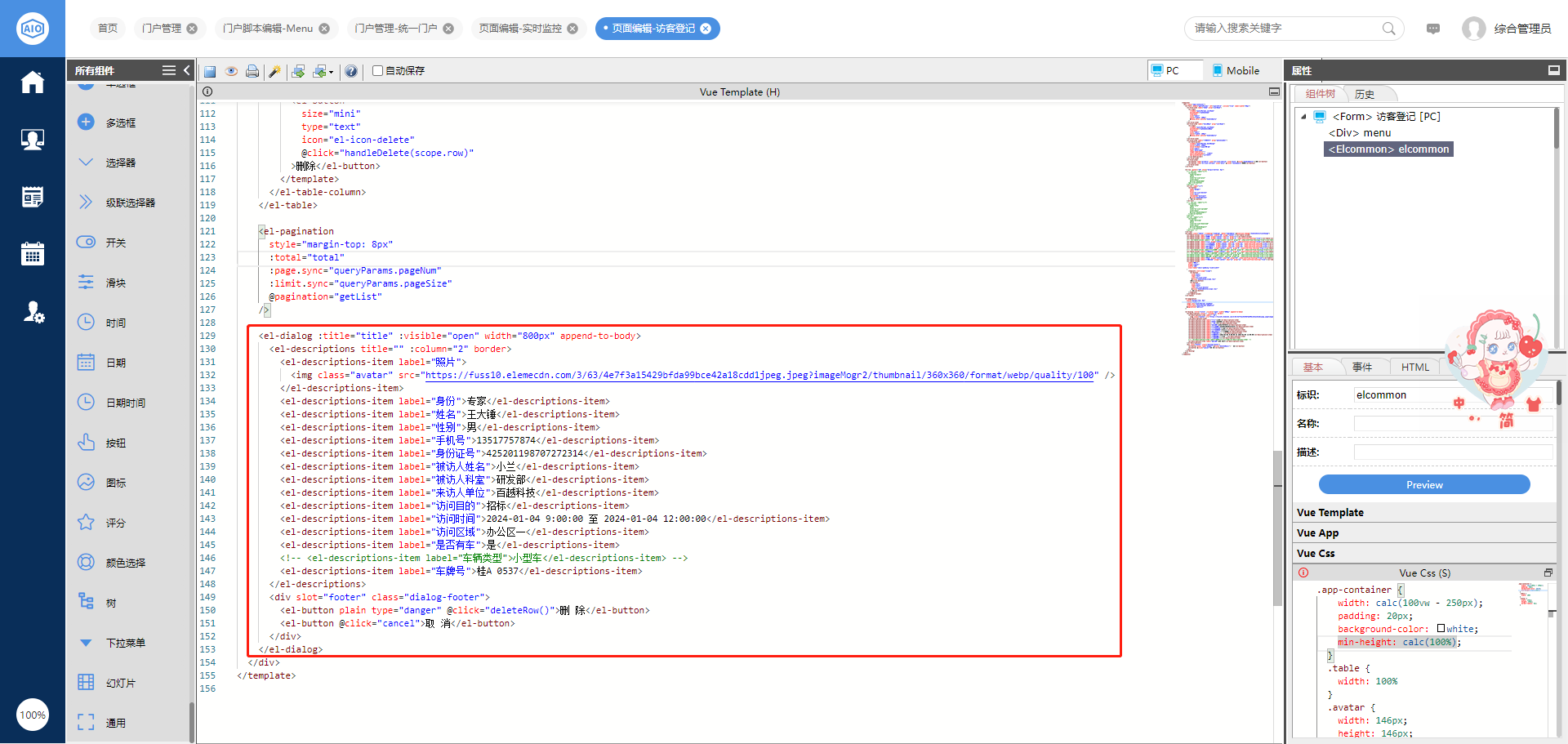Image resolution: width=1568 pixels, height=744 pixels.
Task: Restore the Vue Css editor panel
Action: (x=1548, y=573)
